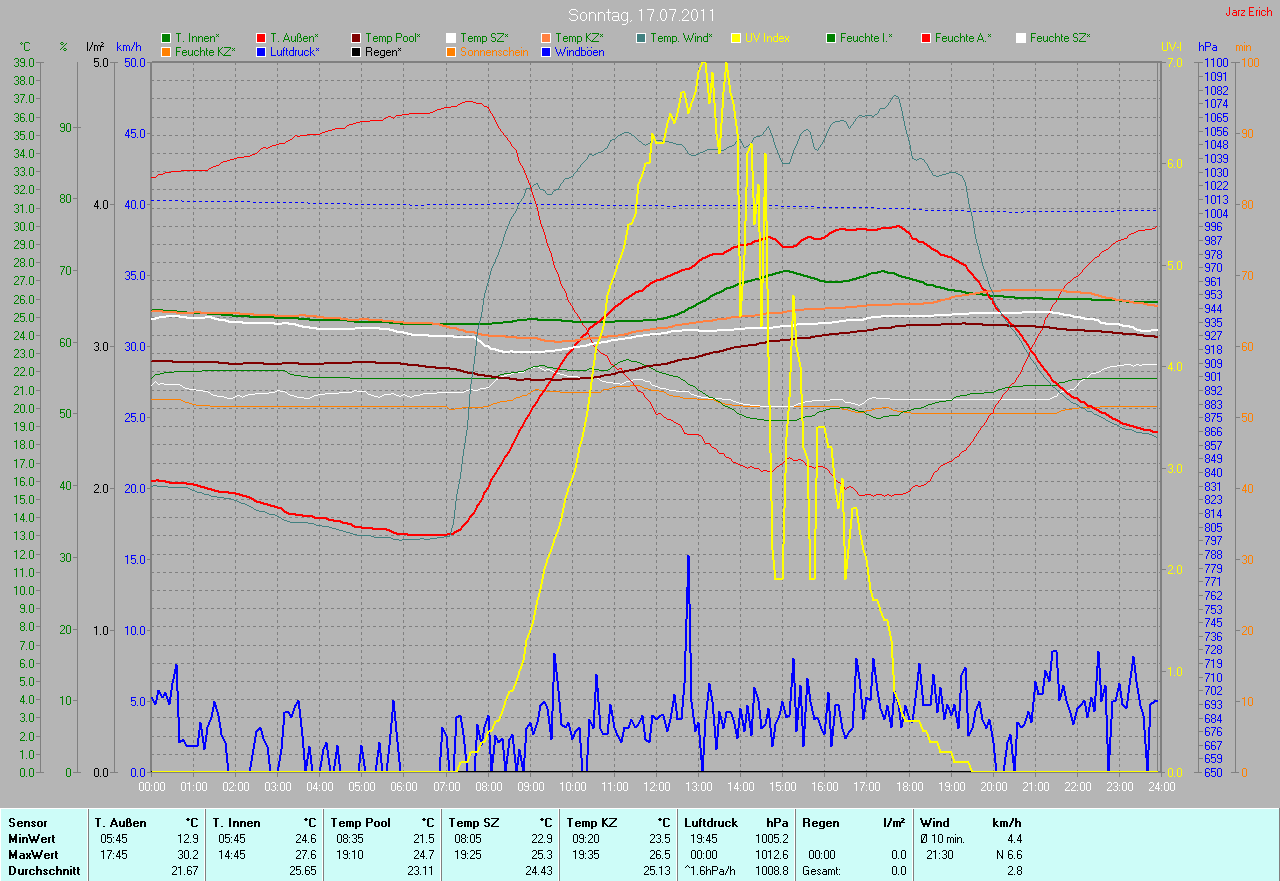This screenshot has height=881, width=1280.
Task: Click the '18:00' time axis label
Action: [x=909, y=787]
